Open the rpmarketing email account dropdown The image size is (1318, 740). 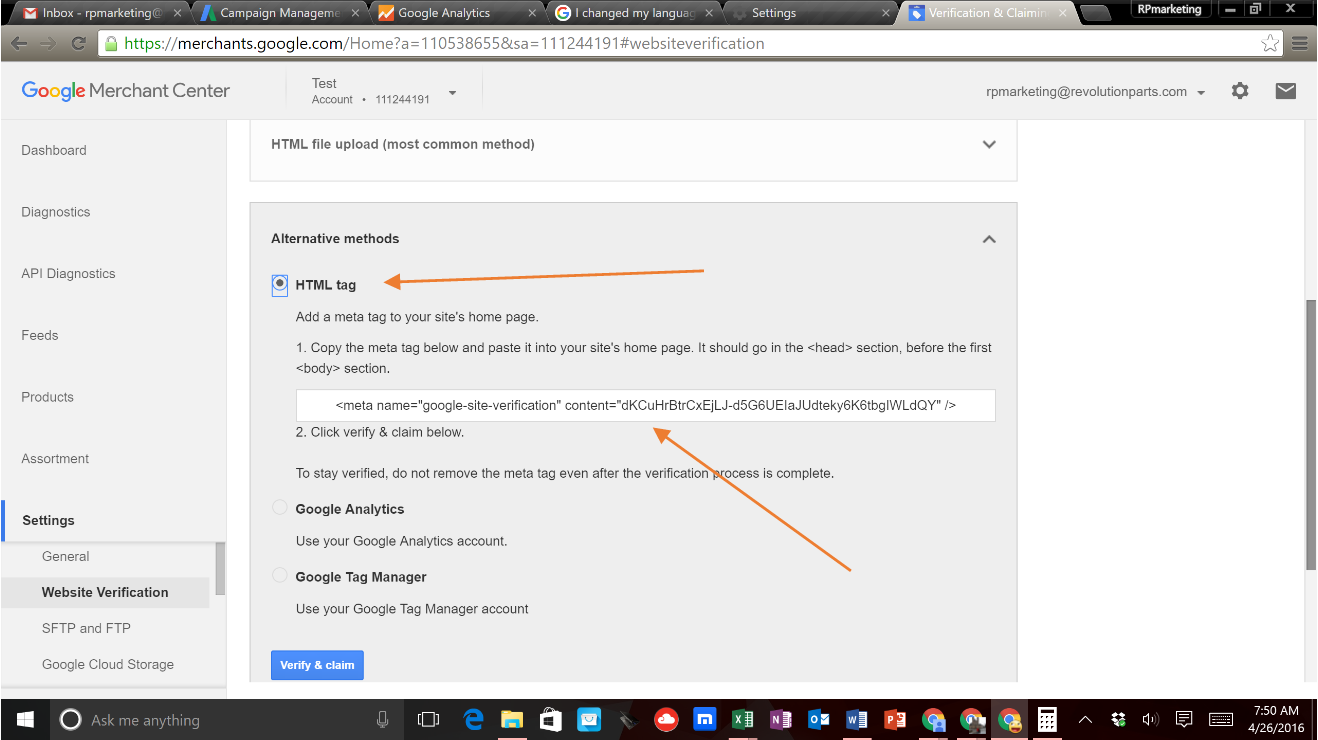coord(1201,92)
